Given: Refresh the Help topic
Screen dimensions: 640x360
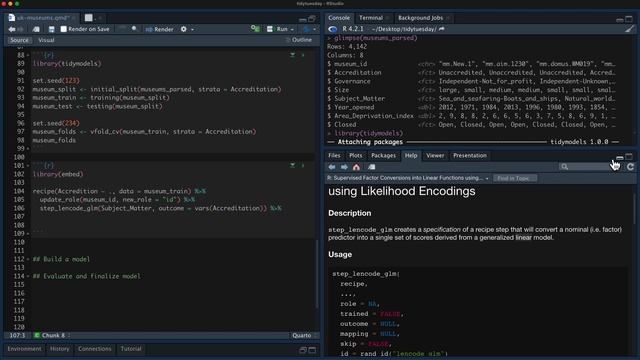Looking at the screenshot, I should pos(630,167).
